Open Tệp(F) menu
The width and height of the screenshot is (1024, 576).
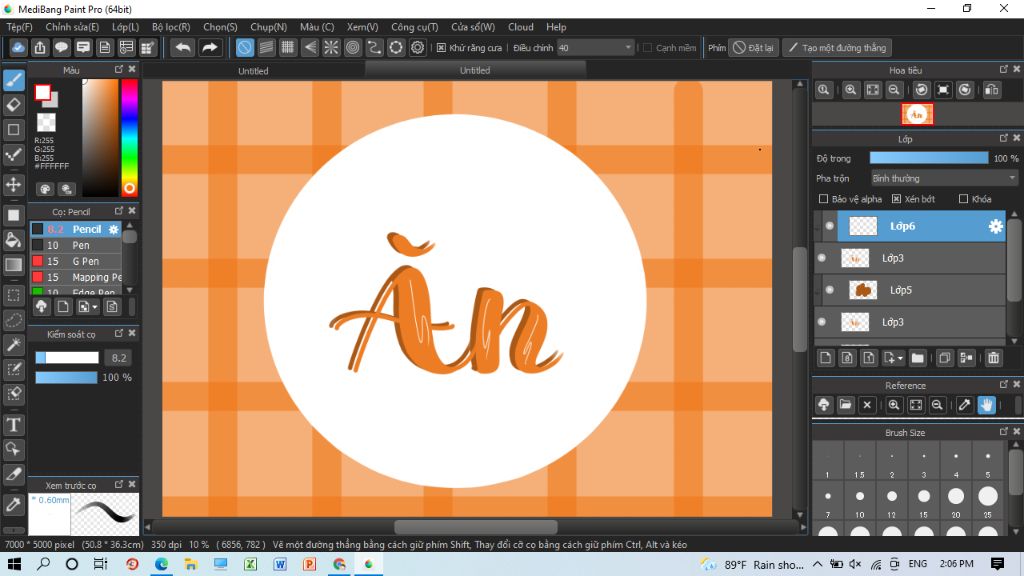click(x=20, y=27)
